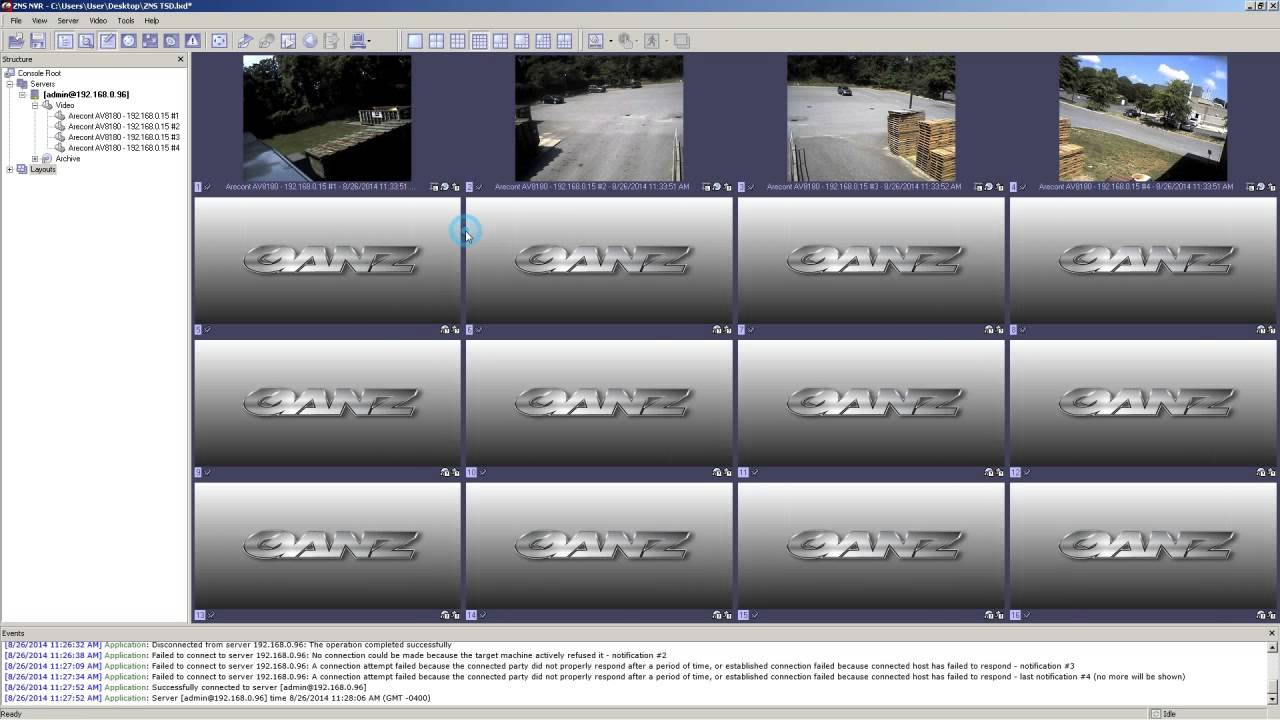Collapse the Servers tree node
This screenshot has width=1280, height=720.
click(x=10, y=84)
